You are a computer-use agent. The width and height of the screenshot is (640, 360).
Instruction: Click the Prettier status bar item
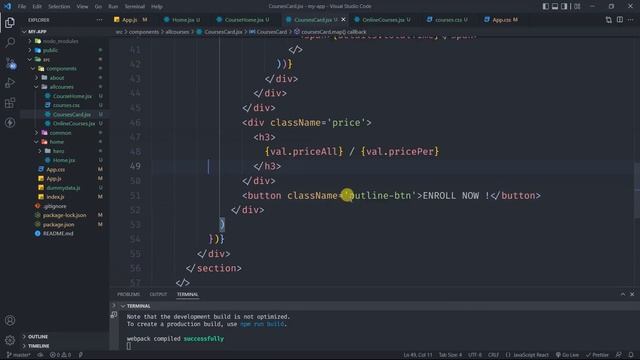[597, 355]
